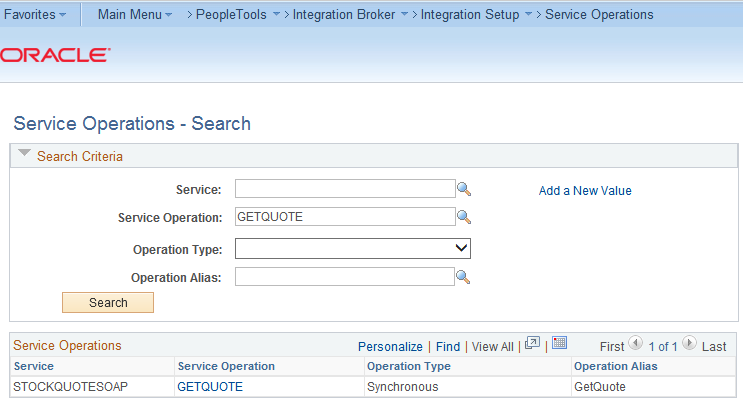Click into the Service input field
Screen dimensions: 743x403
tap(345, 189)
